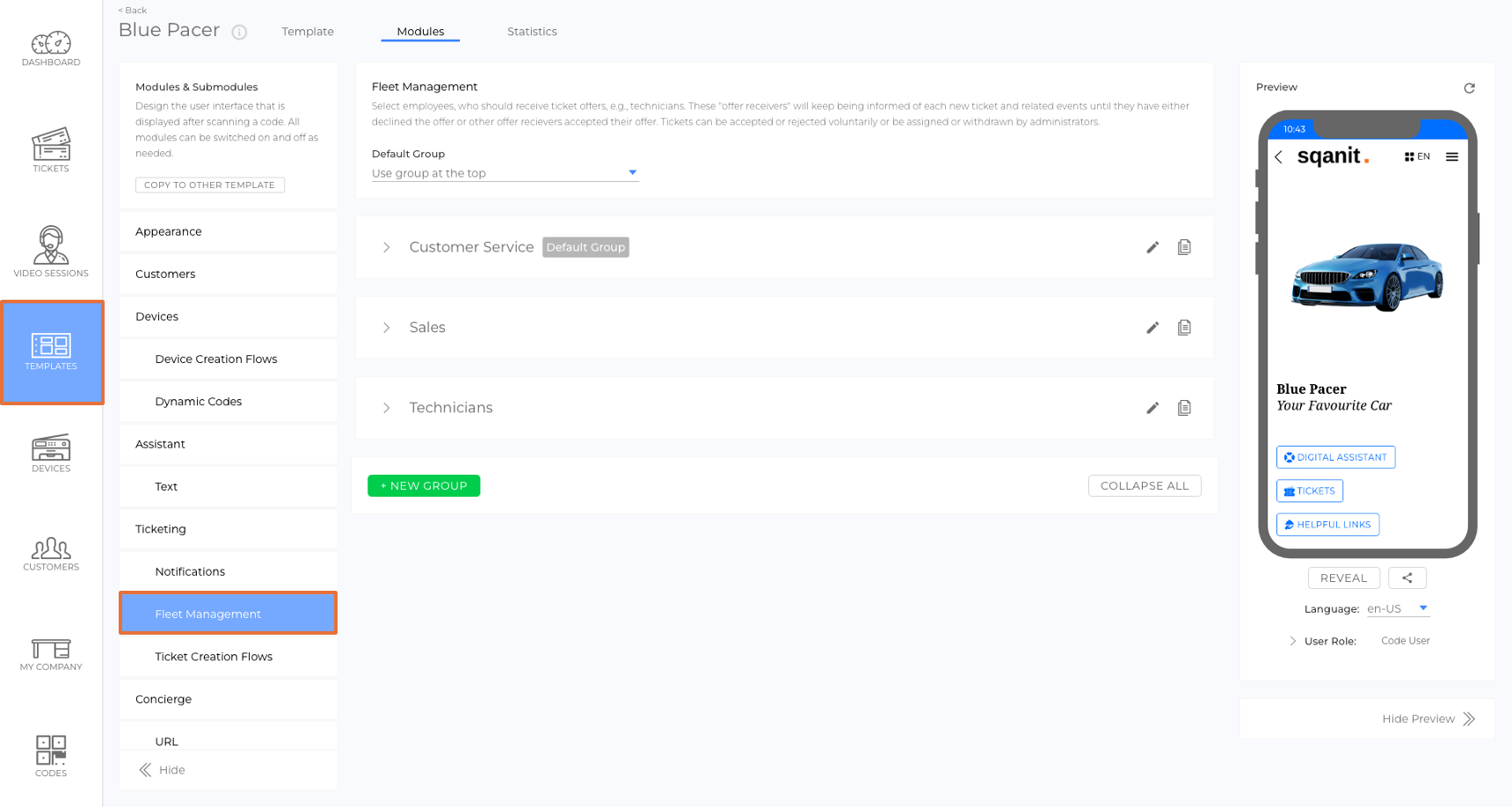The image size is (1512, 807).
Task: Click the Code User role value
Action: 1405,641
